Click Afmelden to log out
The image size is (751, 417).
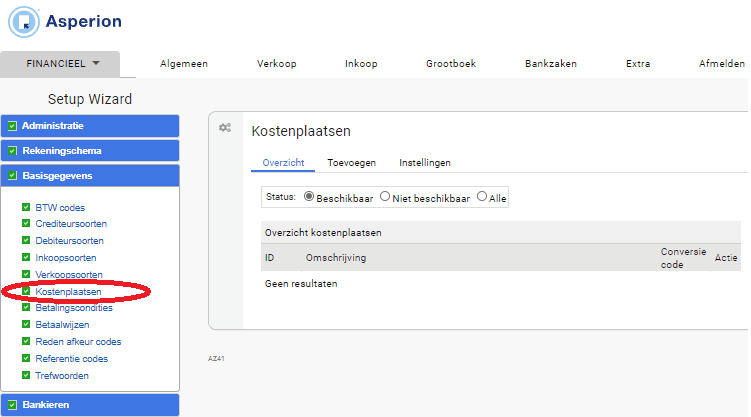[x=722, y=64]
